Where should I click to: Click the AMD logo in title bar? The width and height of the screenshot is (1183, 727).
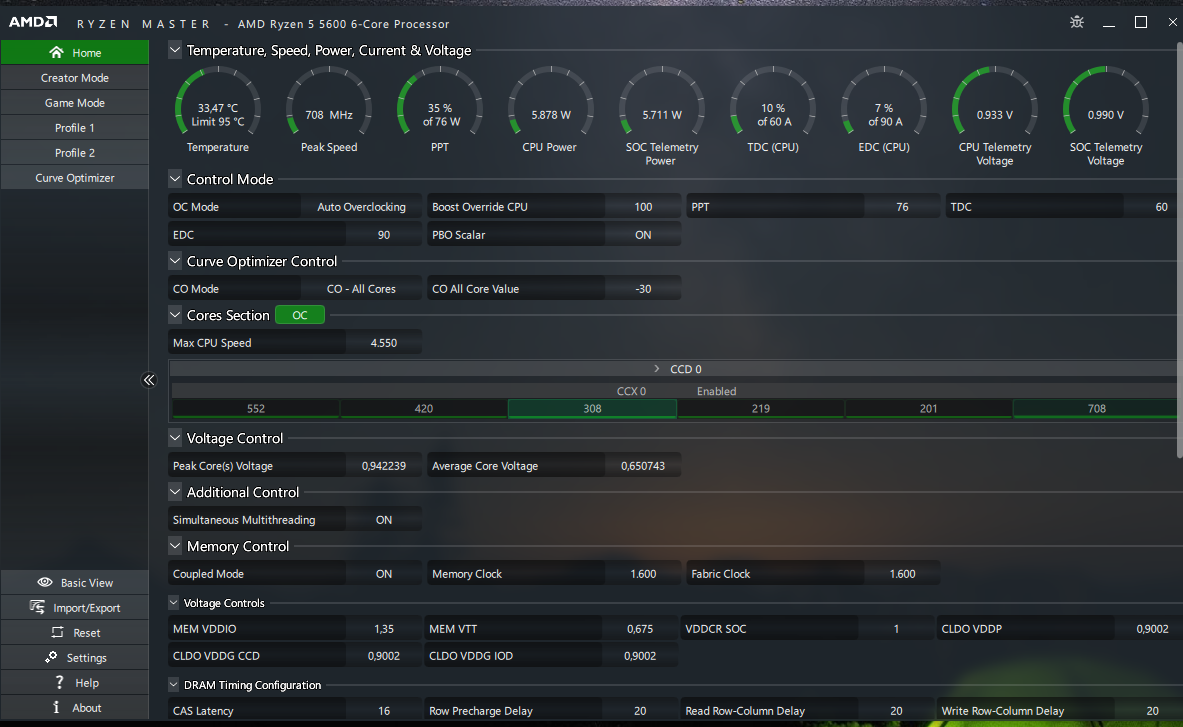point(33,22)
